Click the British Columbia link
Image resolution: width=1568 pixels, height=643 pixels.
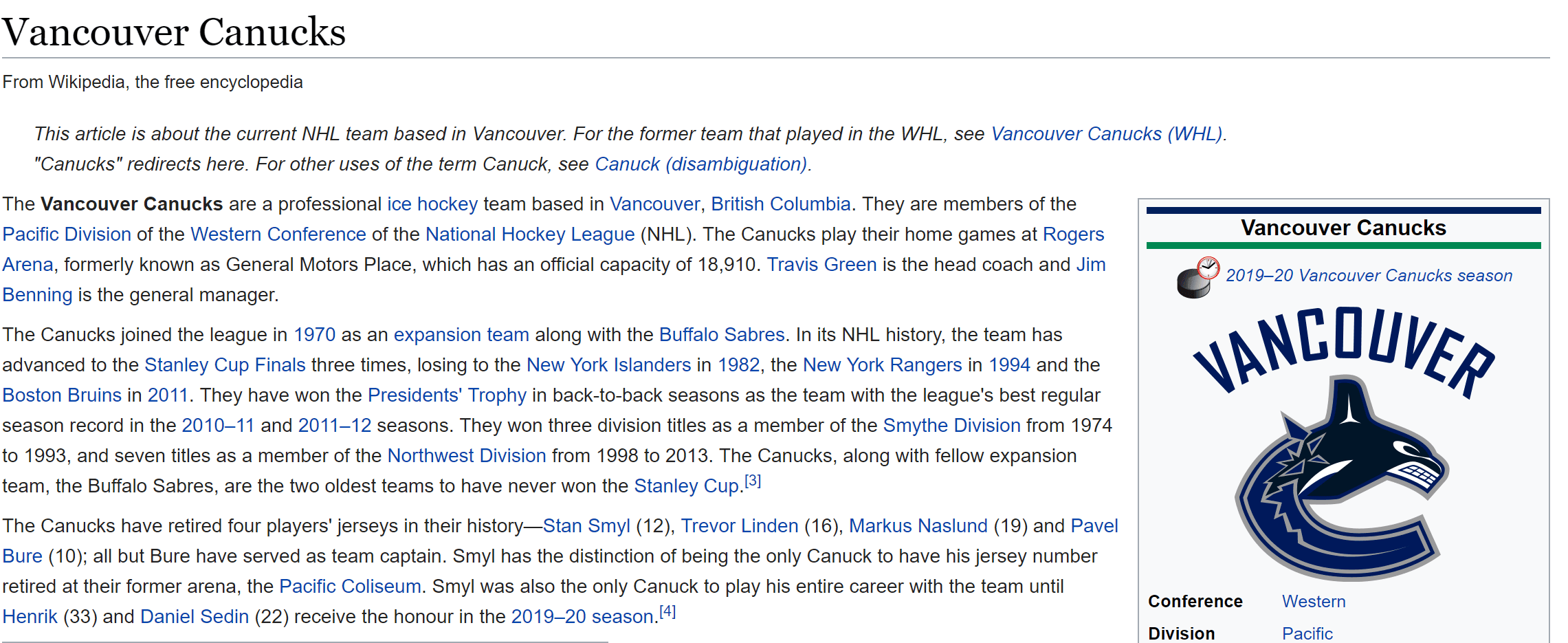(780, 204)
